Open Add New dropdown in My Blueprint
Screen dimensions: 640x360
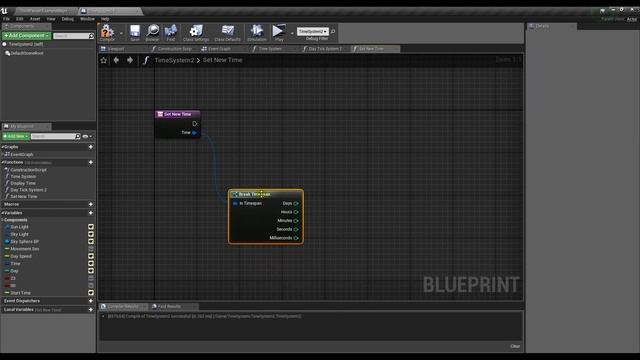[x=16, y=136]
